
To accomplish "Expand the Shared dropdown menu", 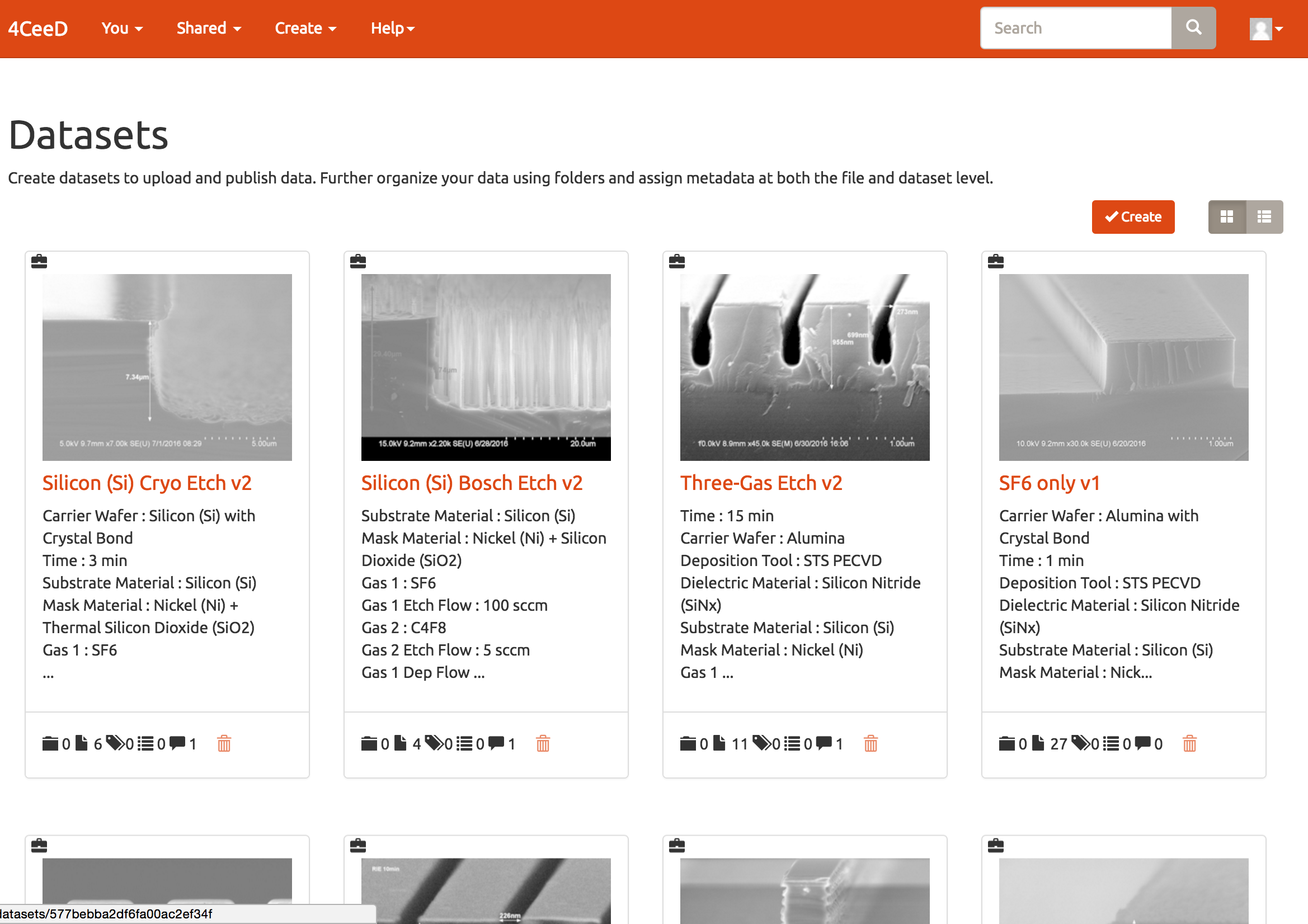I will [x=209, y=28].
